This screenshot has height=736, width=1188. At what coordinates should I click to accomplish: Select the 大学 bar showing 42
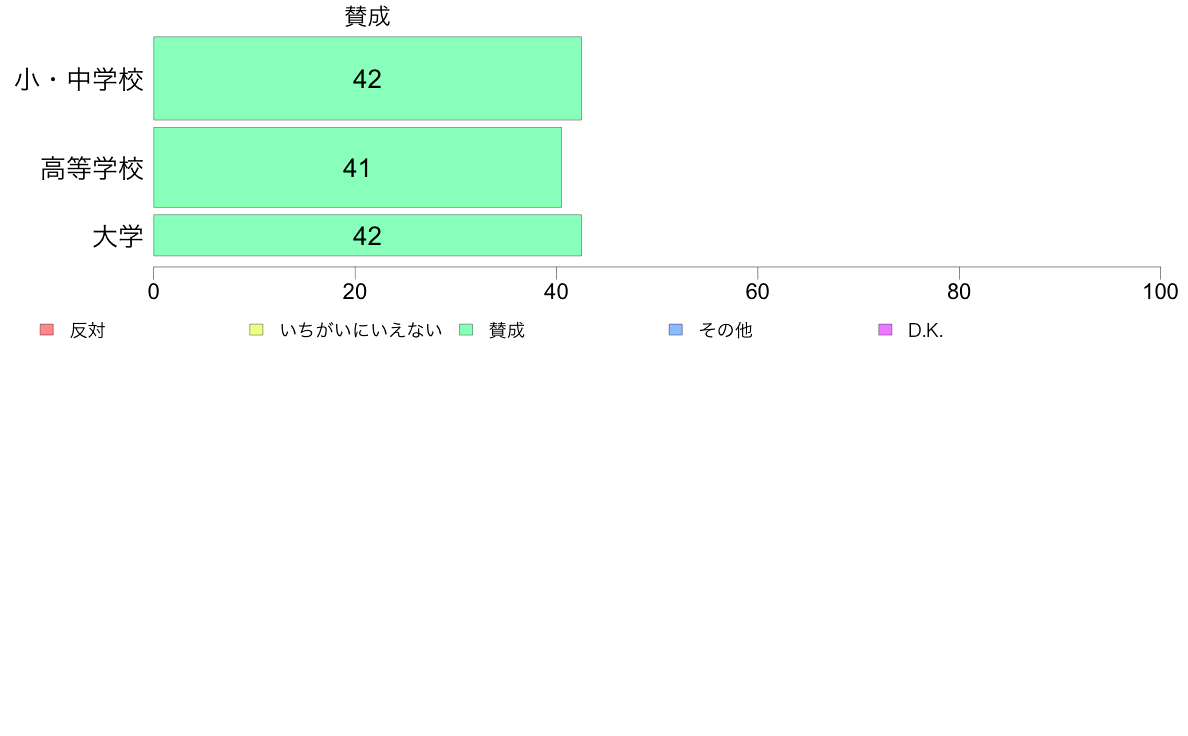[x=367, y=236]
